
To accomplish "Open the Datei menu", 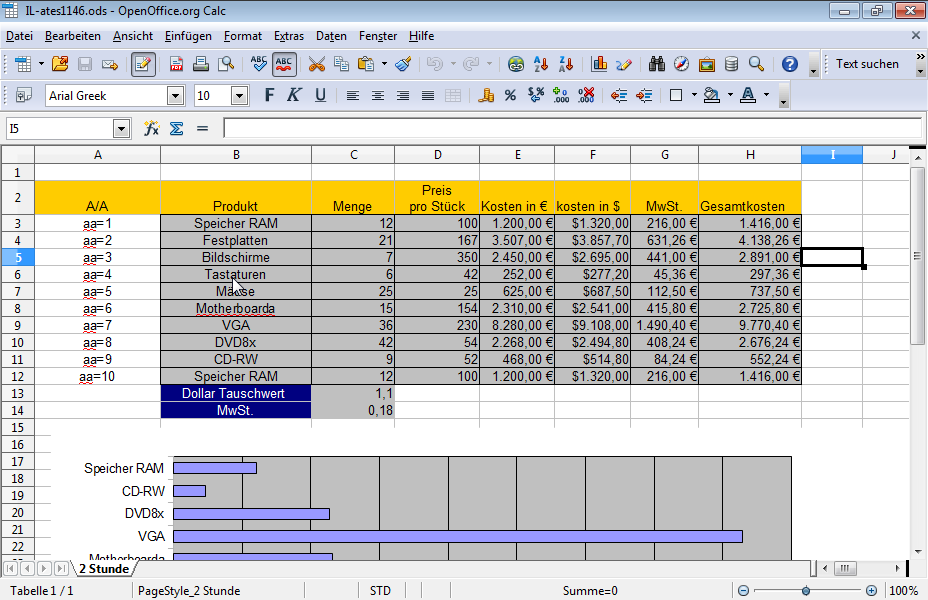I will (x=20, y=36).
